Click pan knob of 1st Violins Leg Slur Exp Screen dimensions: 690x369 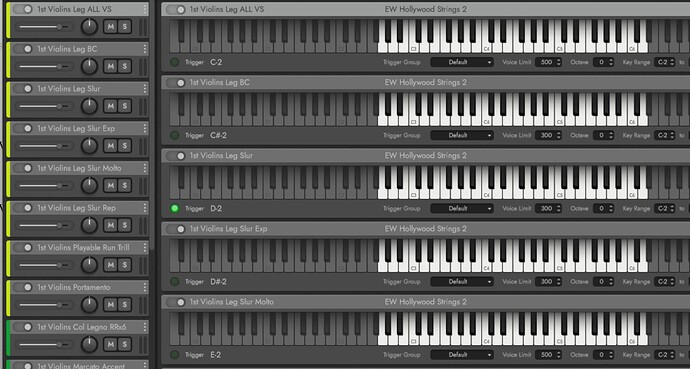click(x=89, y=146)
